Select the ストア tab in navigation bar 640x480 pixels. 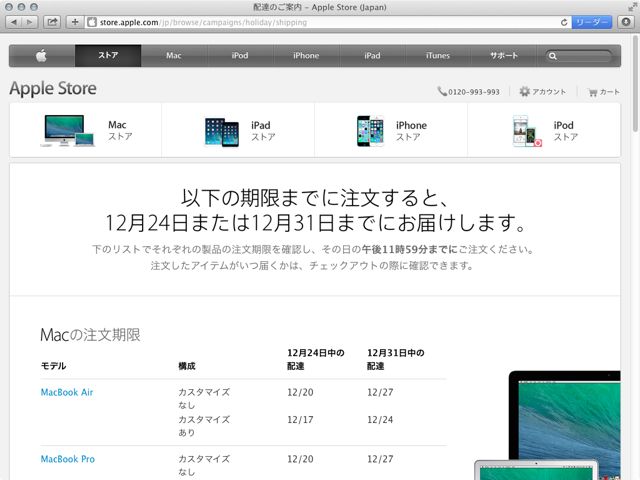pyautogui.click(x=108, y=56)
